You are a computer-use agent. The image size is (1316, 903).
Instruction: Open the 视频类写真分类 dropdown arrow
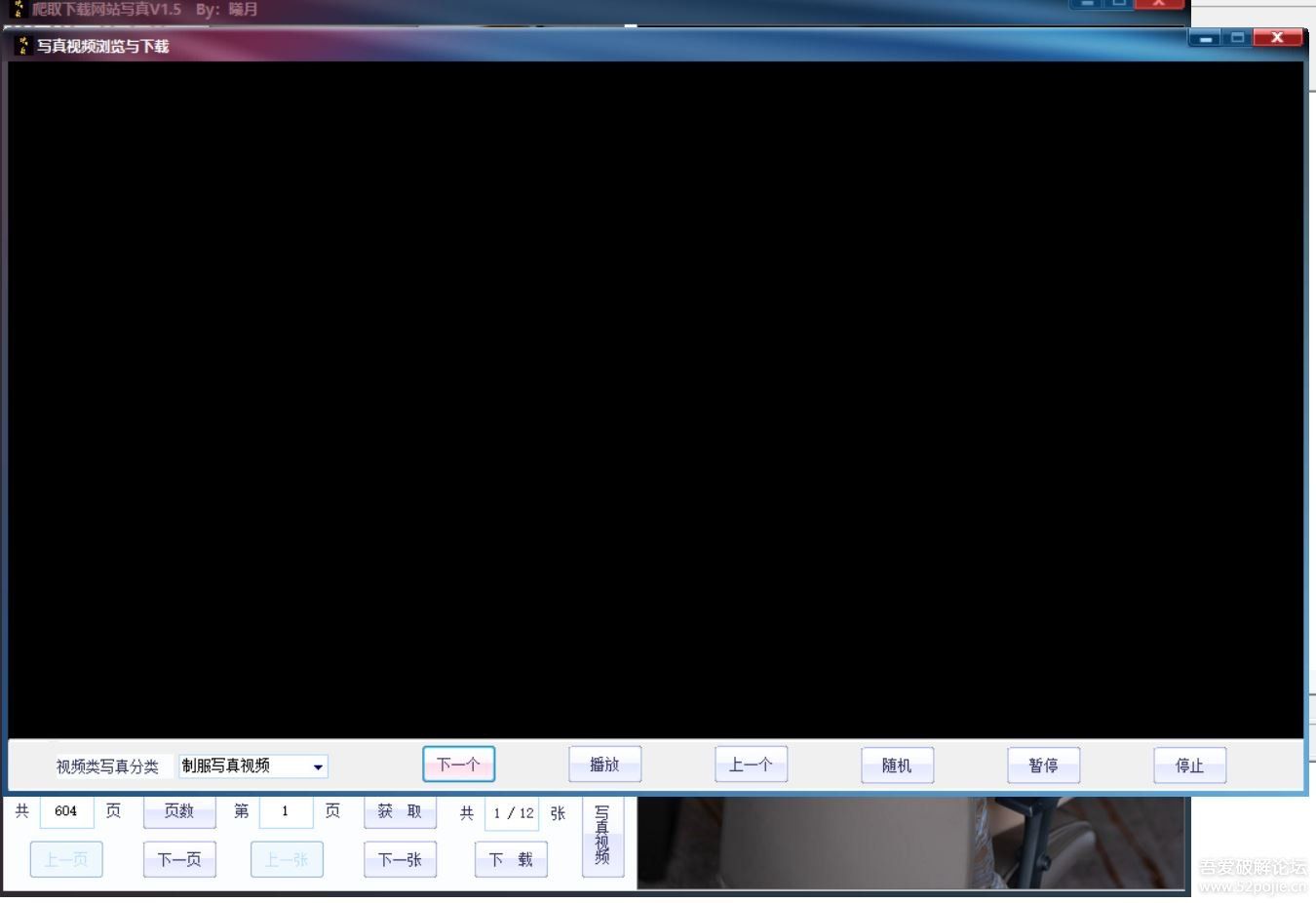coord(318,766)
